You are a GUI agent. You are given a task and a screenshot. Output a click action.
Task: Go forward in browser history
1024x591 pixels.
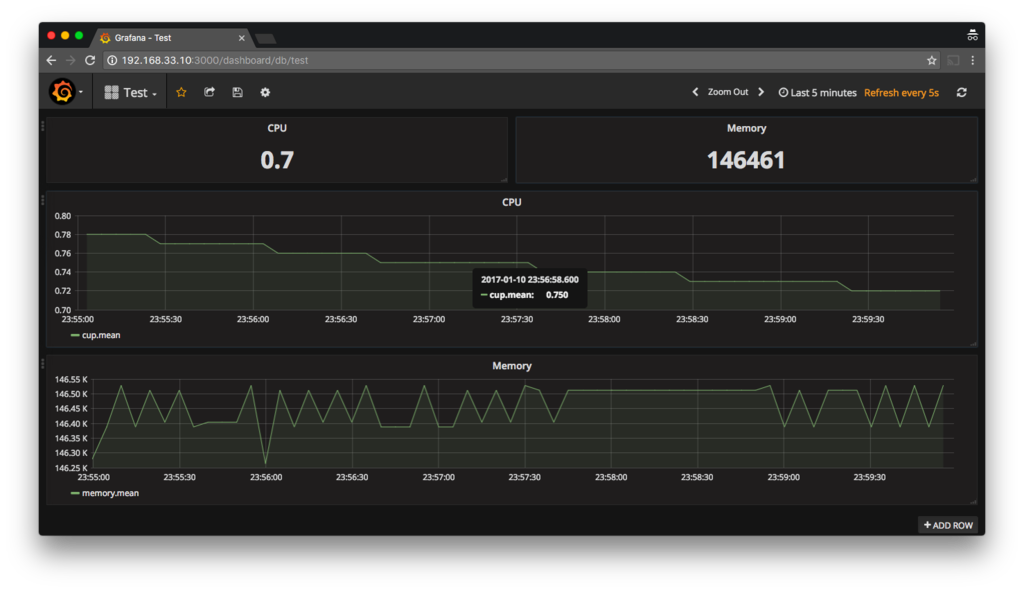[71, 60]
